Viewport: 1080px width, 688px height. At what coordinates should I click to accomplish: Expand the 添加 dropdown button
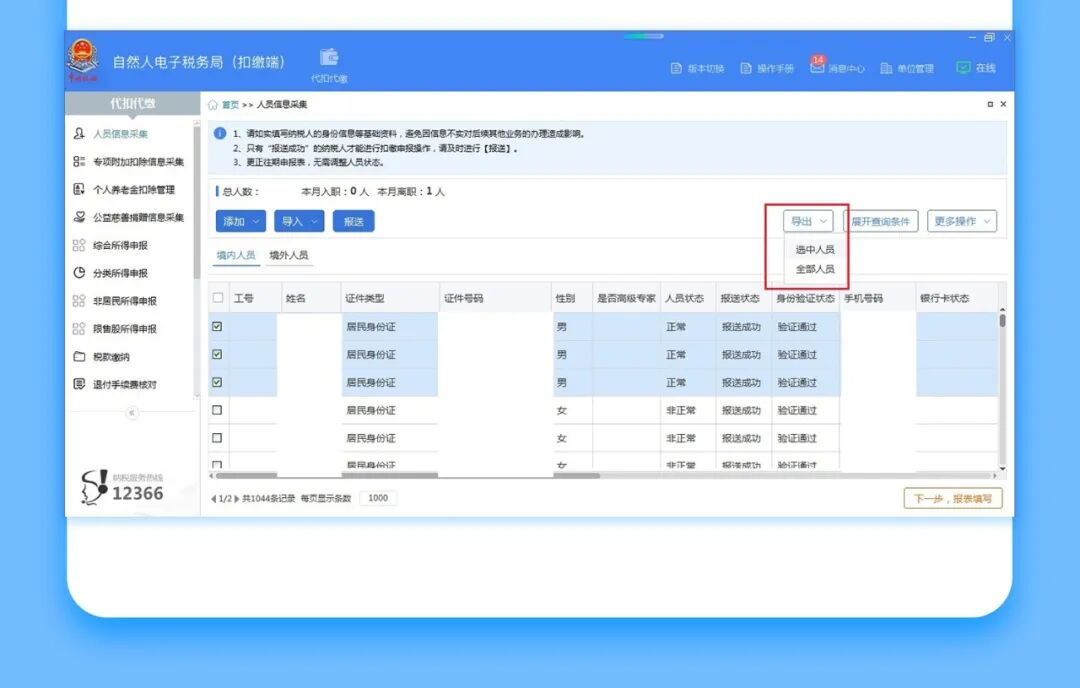(241, 221)
